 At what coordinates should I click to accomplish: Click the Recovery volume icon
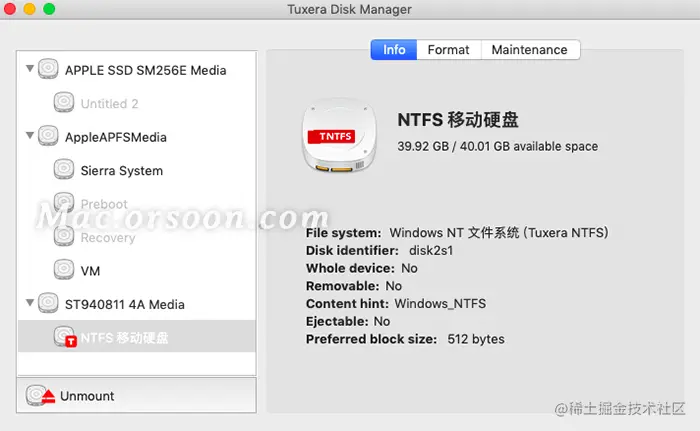(x=64, y=236)
